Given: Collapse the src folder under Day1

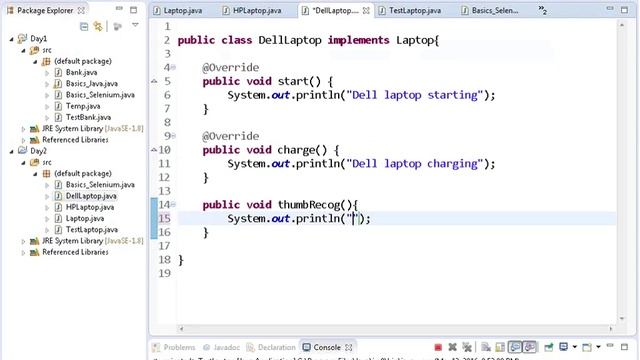Looking at the screenshot, I should pyautogui.click(x=23, y=51).
